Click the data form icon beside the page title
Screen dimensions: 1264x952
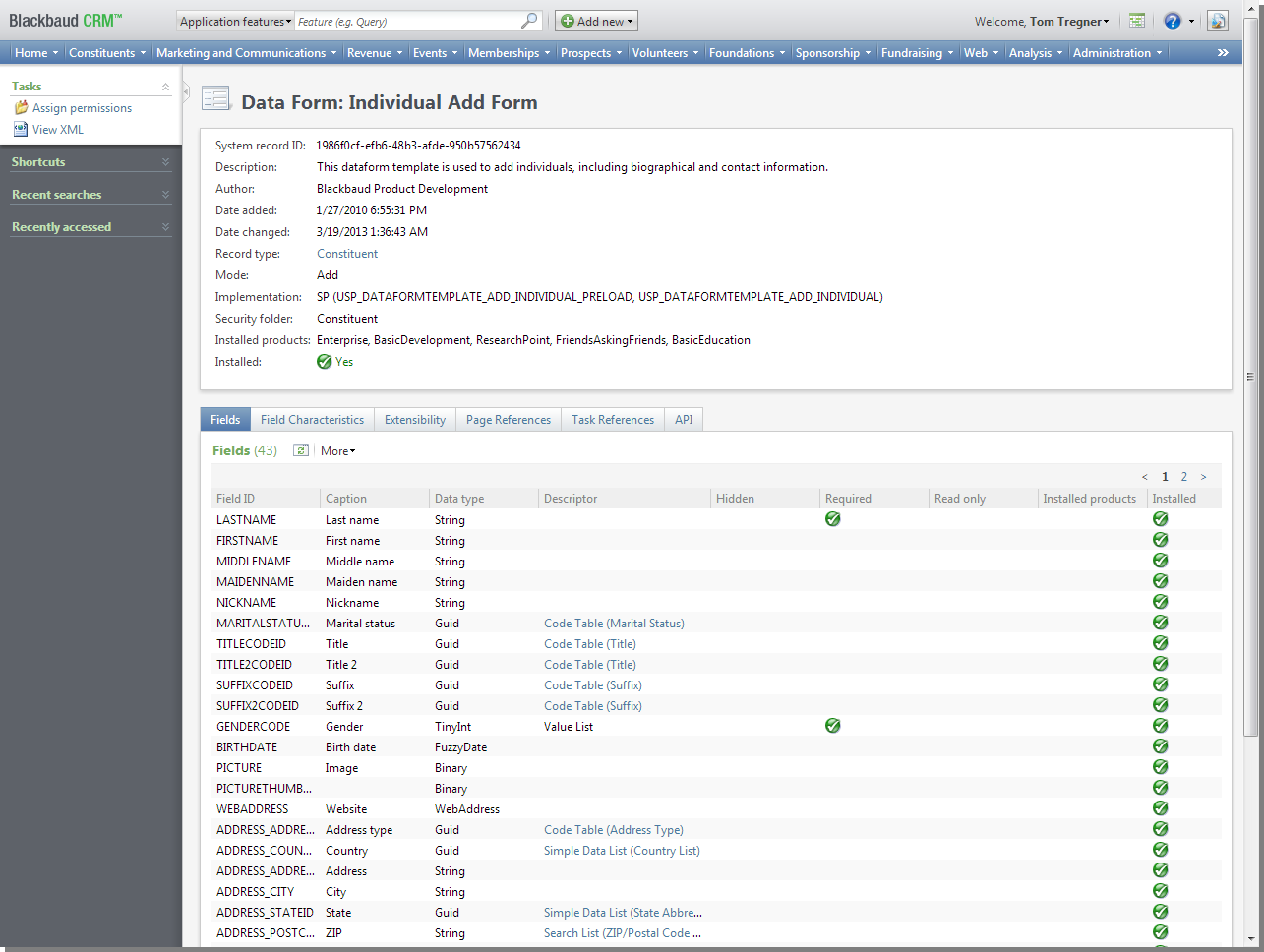[216, 98]
